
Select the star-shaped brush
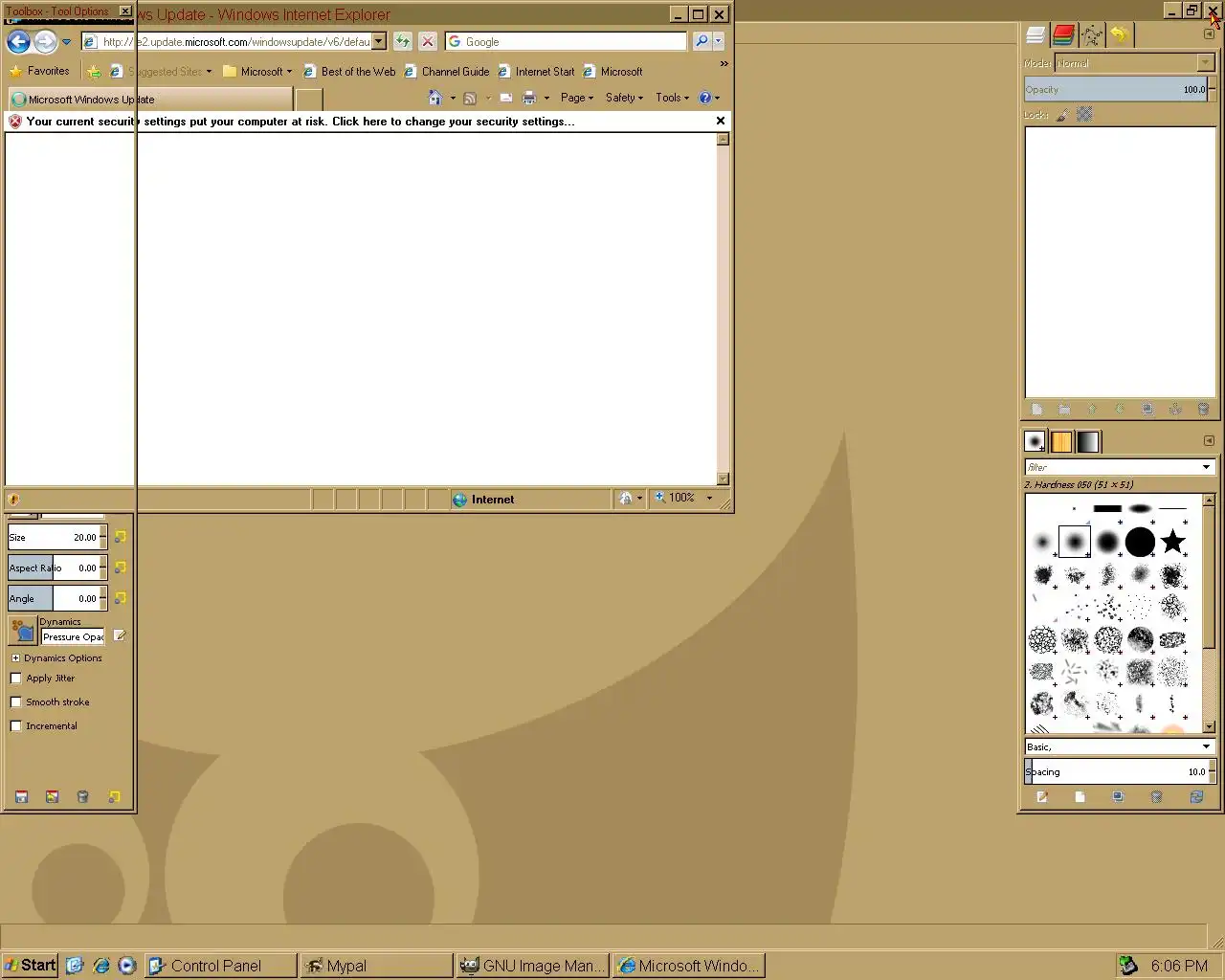click(x=1172, y=542)
